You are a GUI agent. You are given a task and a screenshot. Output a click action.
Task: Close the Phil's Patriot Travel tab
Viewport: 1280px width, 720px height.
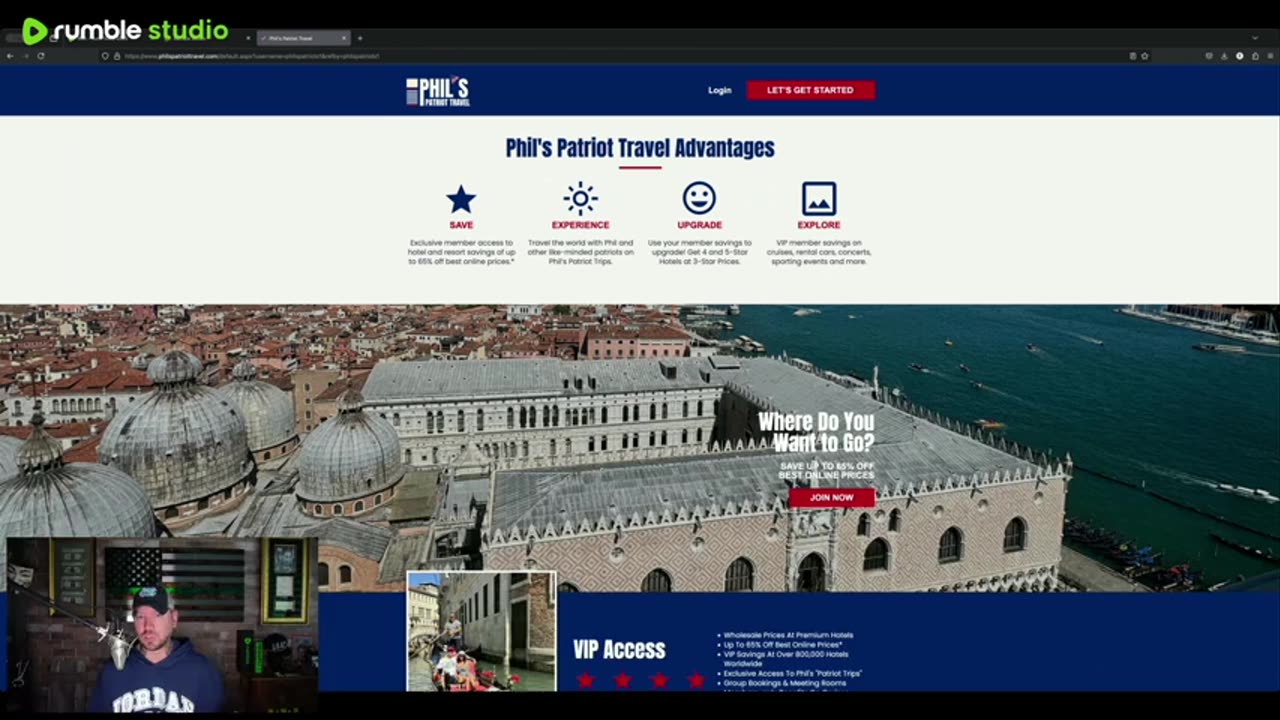[x=343, y=38]
